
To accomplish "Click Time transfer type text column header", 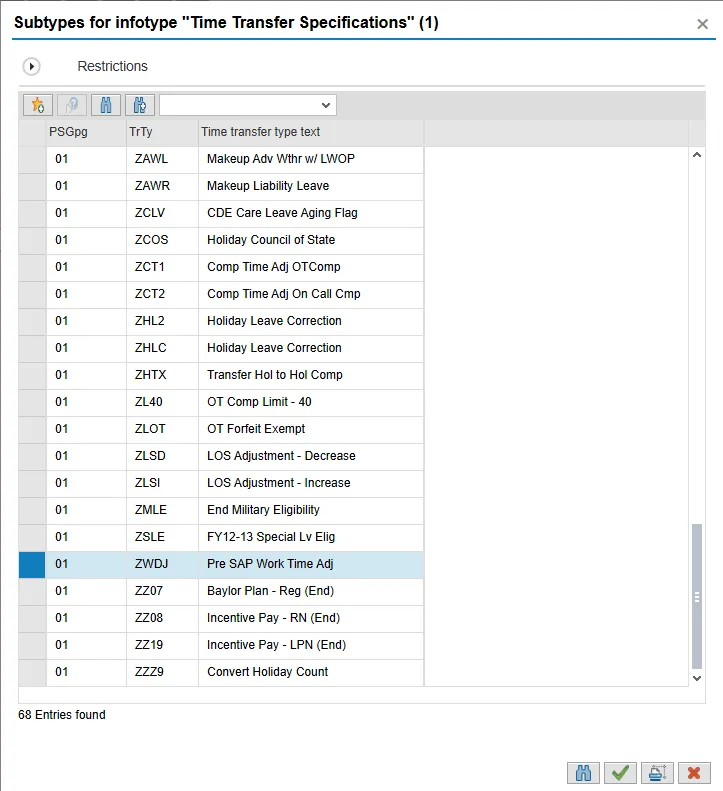I will point(310,132).
